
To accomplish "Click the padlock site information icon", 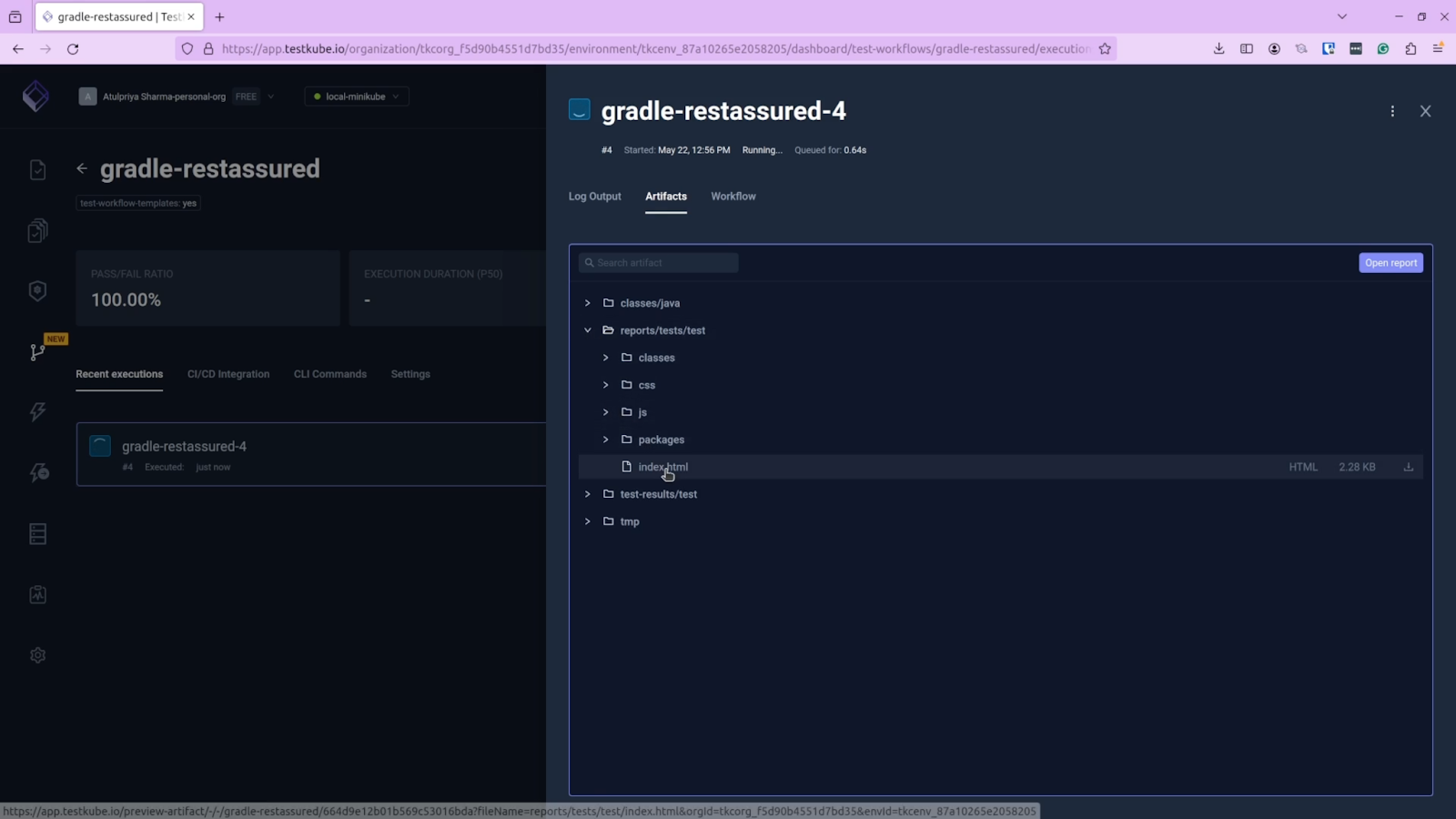I will (208, 49).
